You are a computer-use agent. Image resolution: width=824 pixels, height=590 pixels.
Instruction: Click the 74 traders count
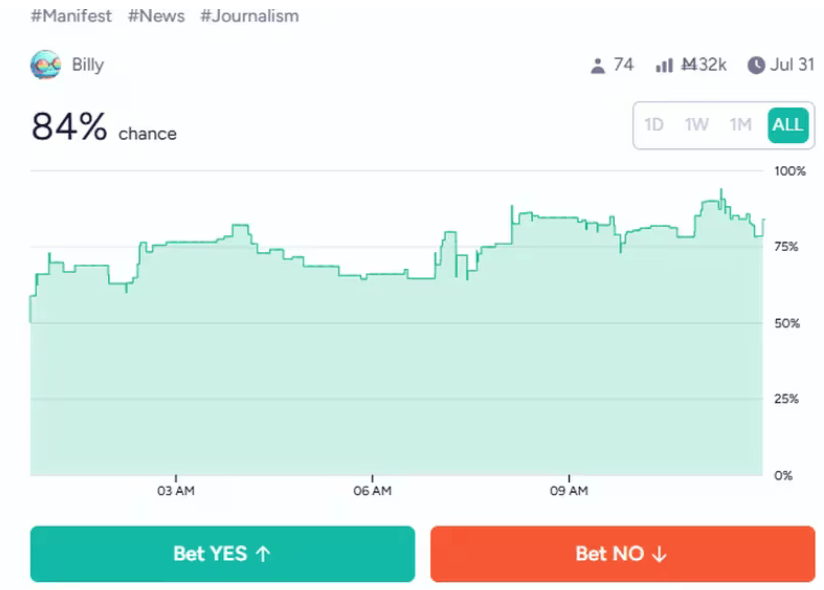tap(624, 65)
